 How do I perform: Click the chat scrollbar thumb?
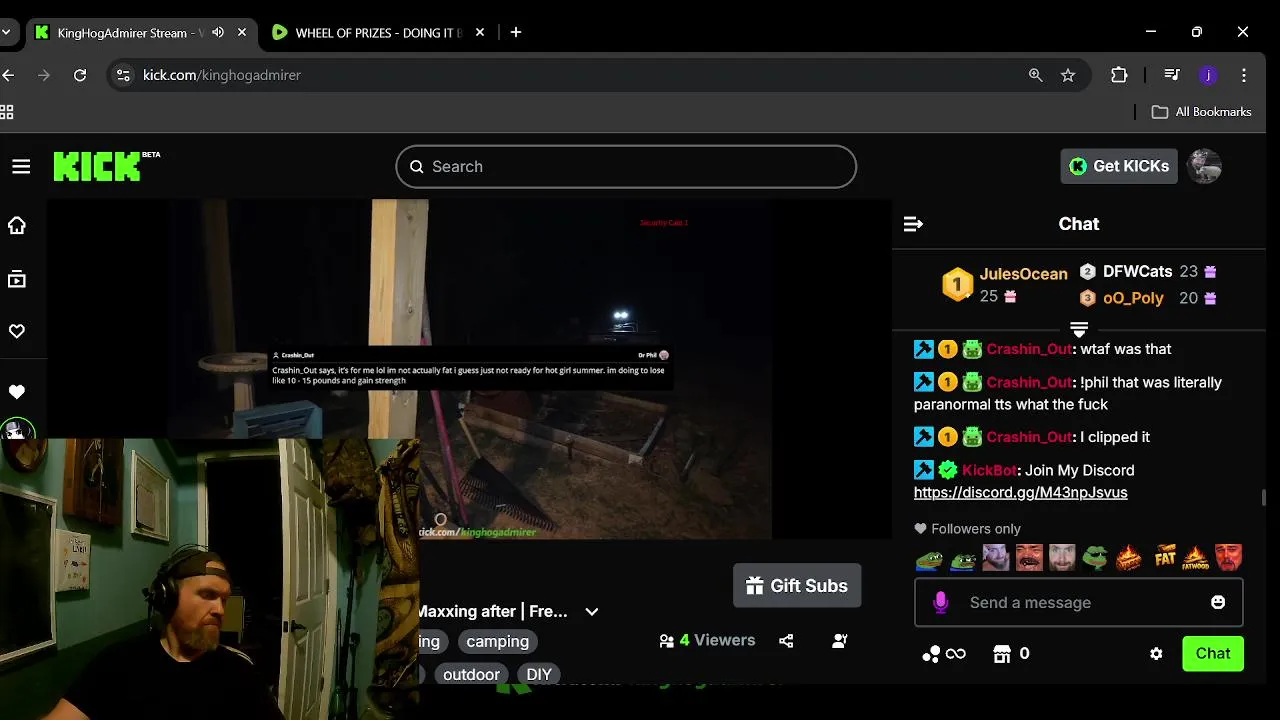click(x=1264, y=497)
